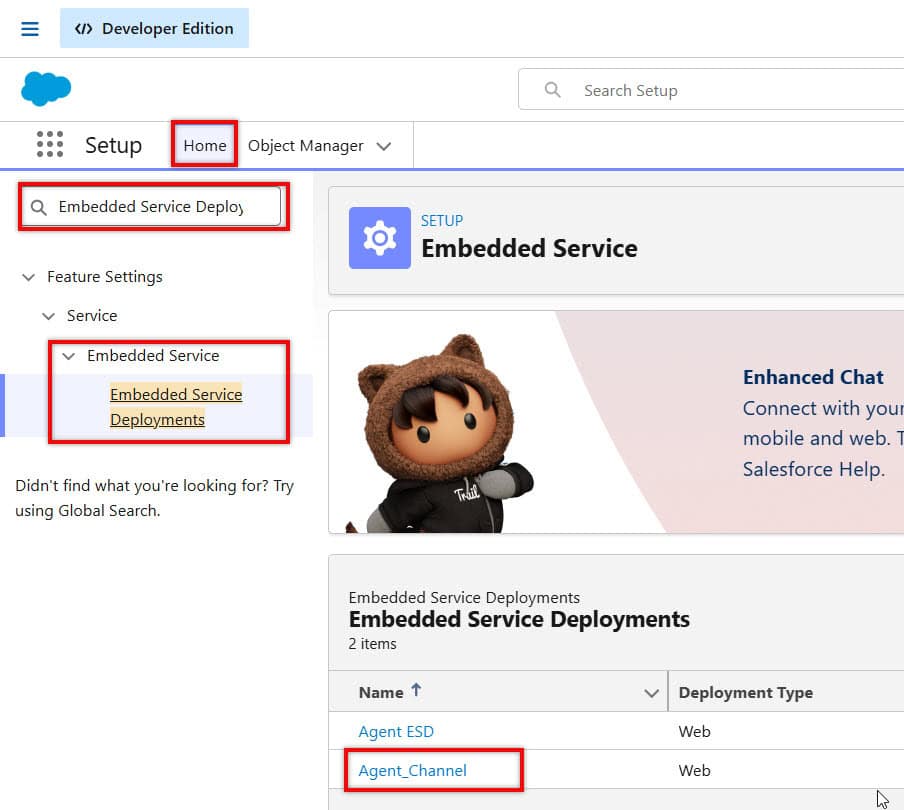
Task: Focus the Search Setup field
Action: click(711, 89)
